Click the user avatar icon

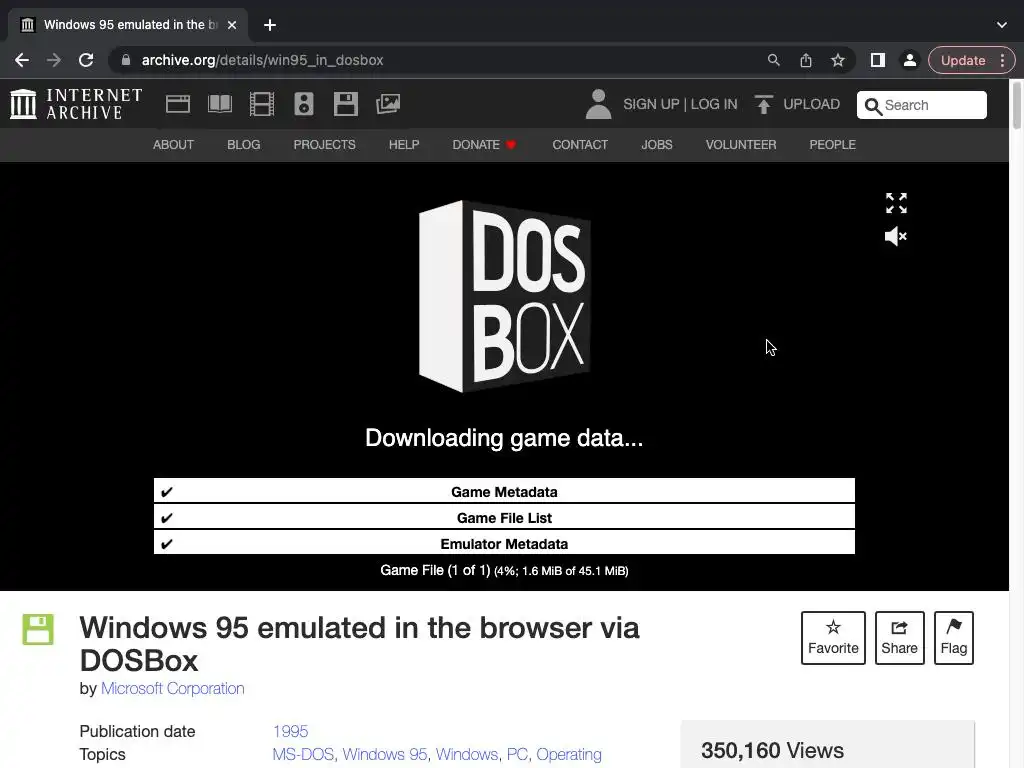pyautogui.click(x=598, y=104)
